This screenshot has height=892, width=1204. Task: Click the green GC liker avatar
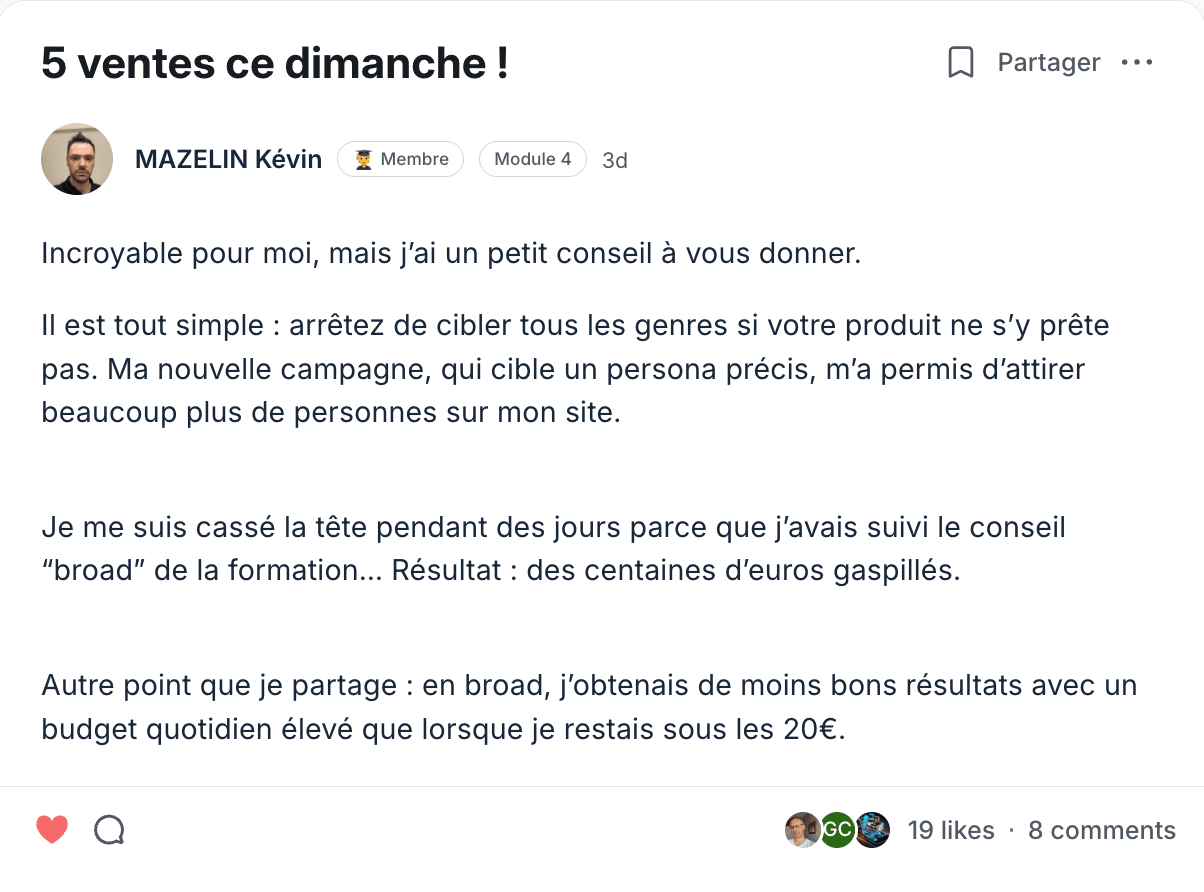coord(838,830)
